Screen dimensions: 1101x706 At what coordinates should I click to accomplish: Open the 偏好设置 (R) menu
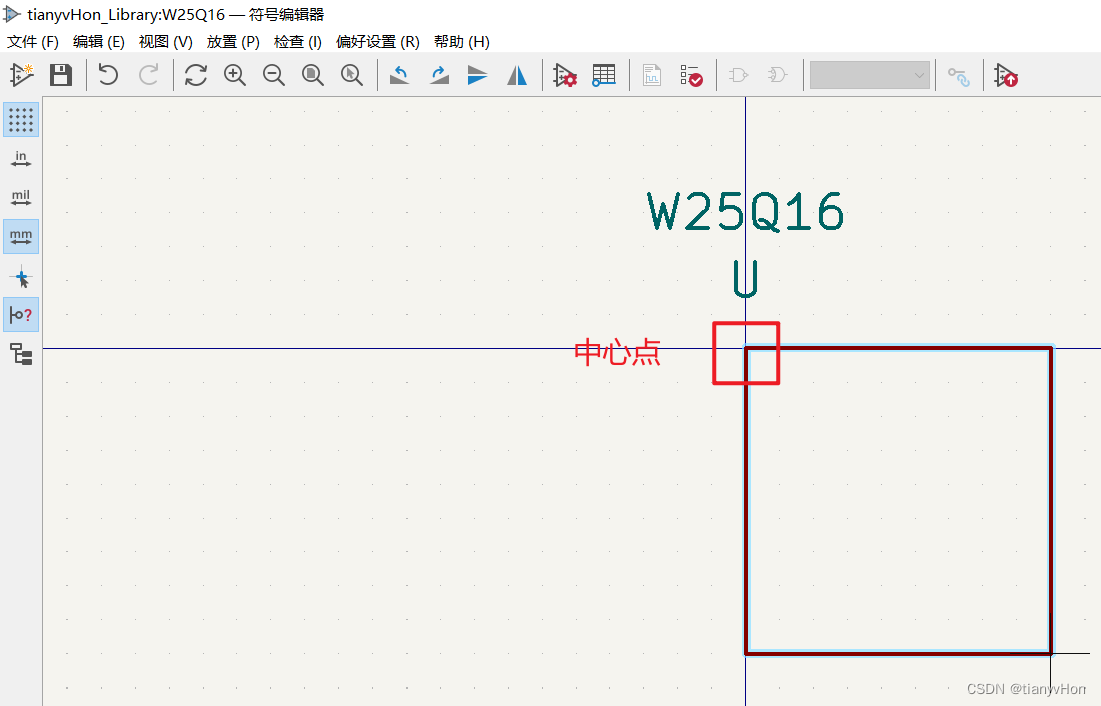point(378,42)
